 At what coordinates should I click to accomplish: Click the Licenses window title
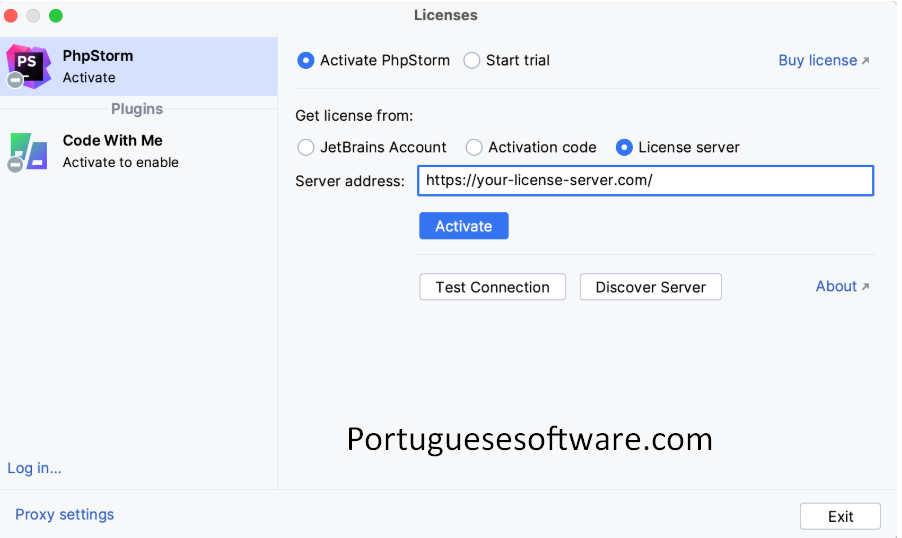[446, 15]
